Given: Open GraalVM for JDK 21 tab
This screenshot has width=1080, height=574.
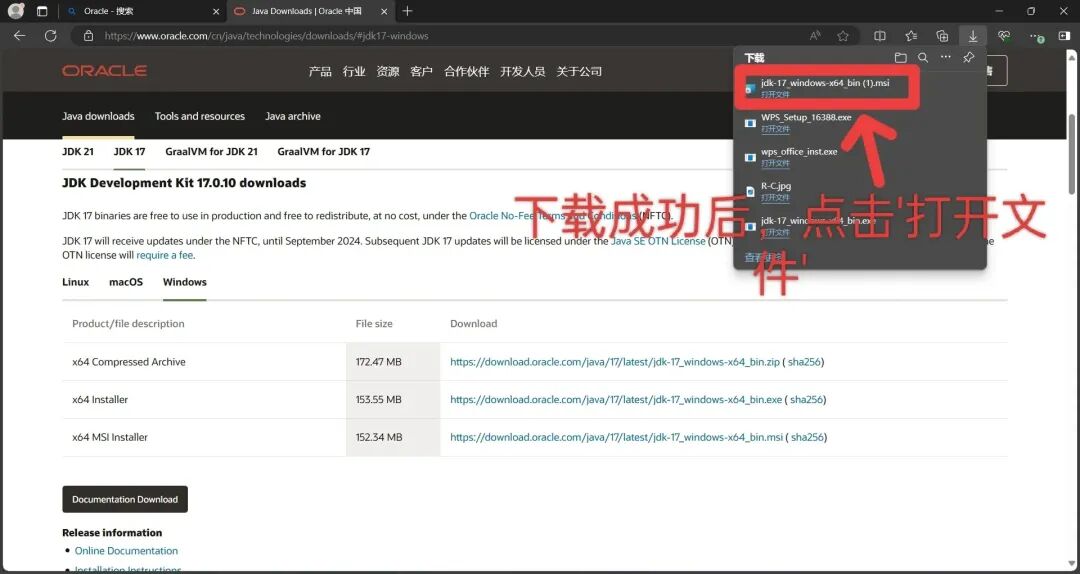Looking at the screenshot, I should 211,151.
